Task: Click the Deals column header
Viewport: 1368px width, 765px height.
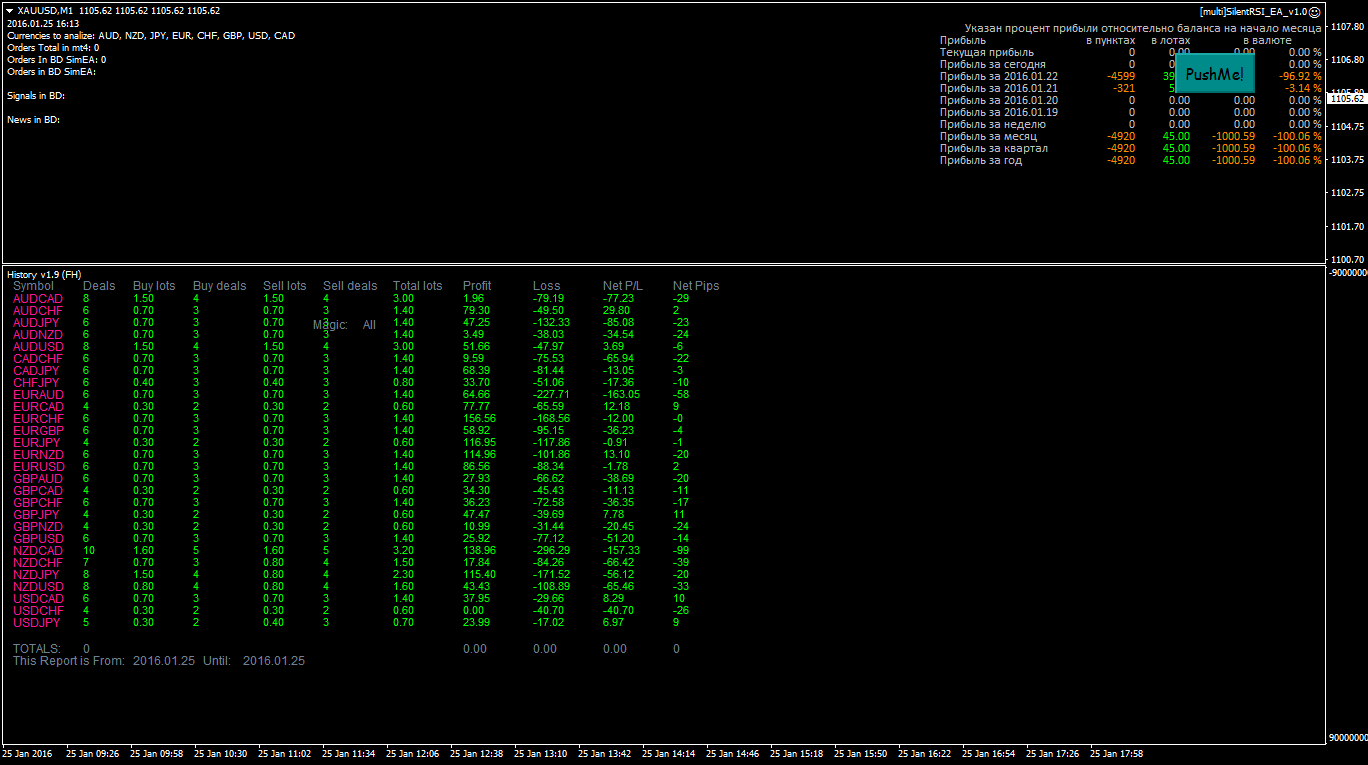Action: pyautogui.click(x=99, y=286)
